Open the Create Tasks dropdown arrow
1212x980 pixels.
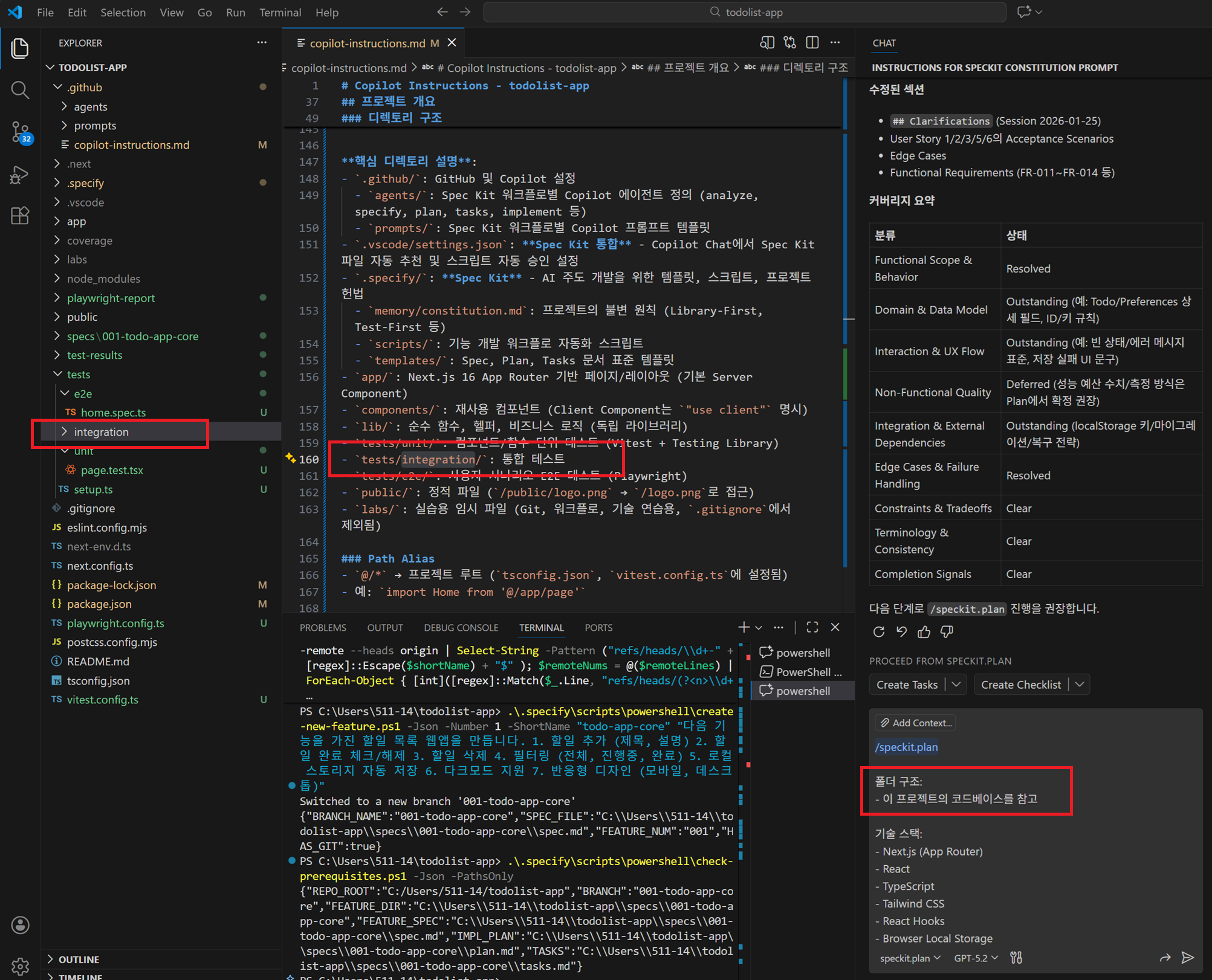point(956,685)
